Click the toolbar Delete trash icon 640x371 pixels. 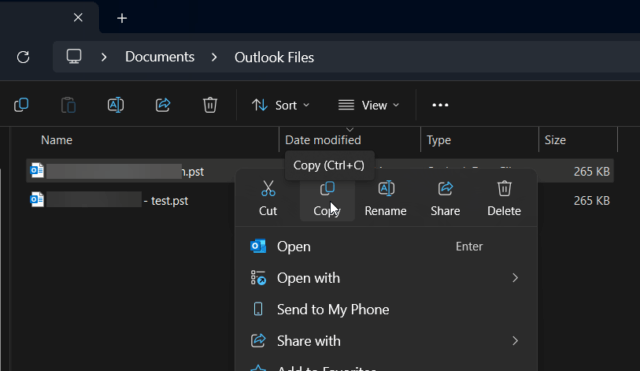[210, 105]
